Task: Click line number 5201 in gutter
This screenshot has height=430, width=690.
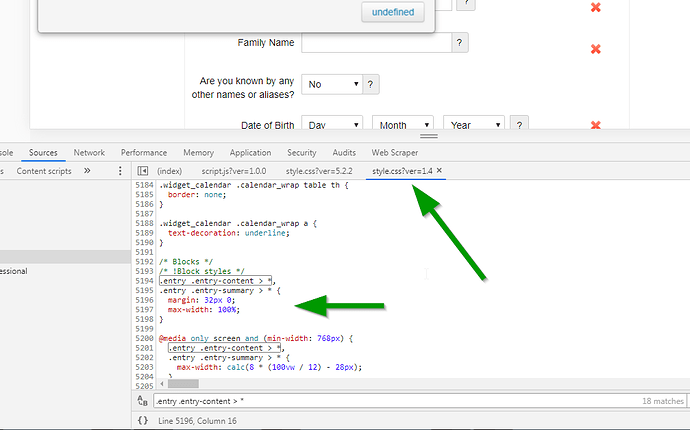Action: pyautogui.click(x=144, y=348)
